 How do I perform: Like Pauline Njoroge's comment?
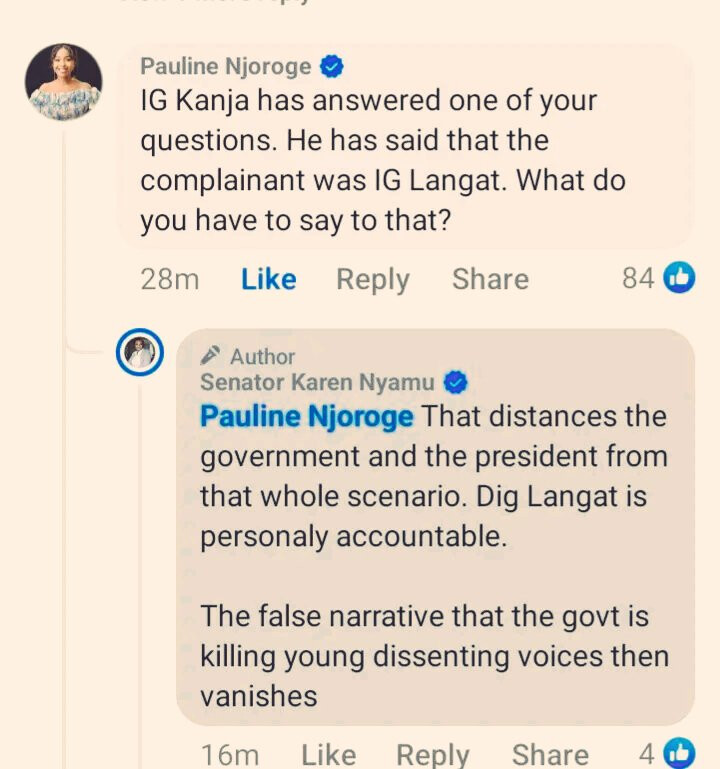pyautogui.click(x=268, y=279)
